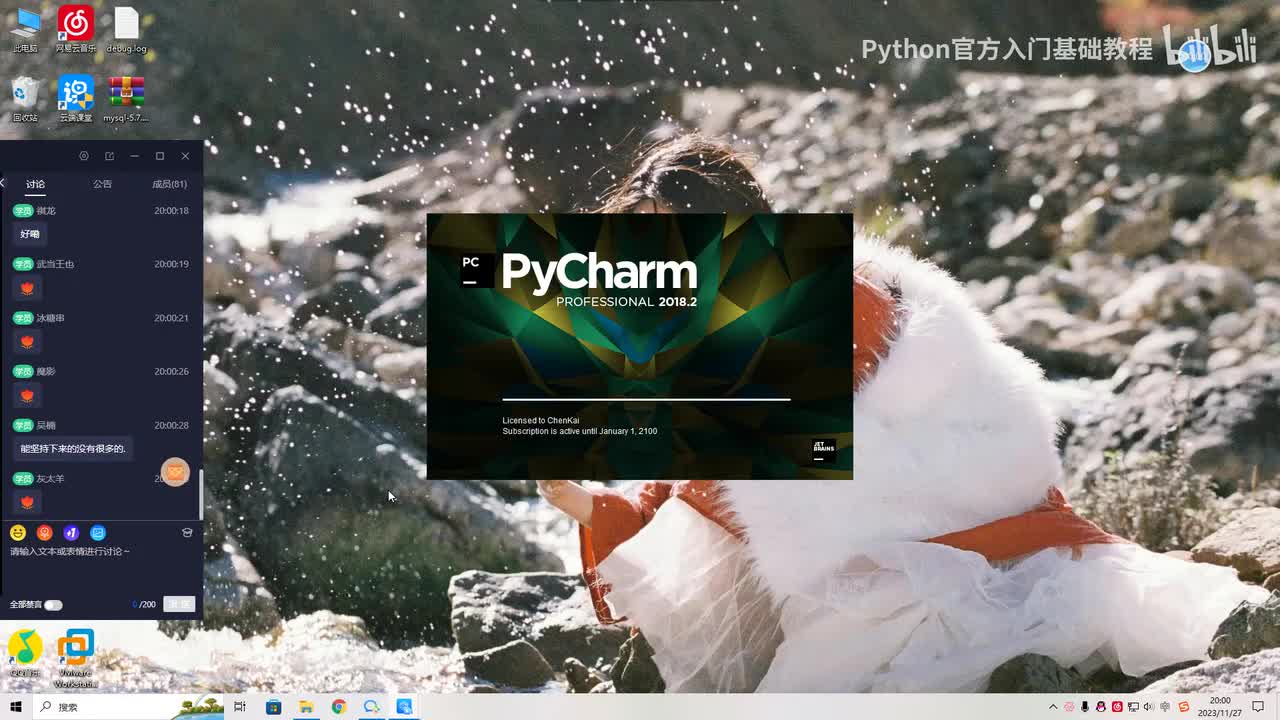Viewport: 1280px width, 720px height.
Task: Open QQ penguin icon in system tray
Action: click(1101, 707)
